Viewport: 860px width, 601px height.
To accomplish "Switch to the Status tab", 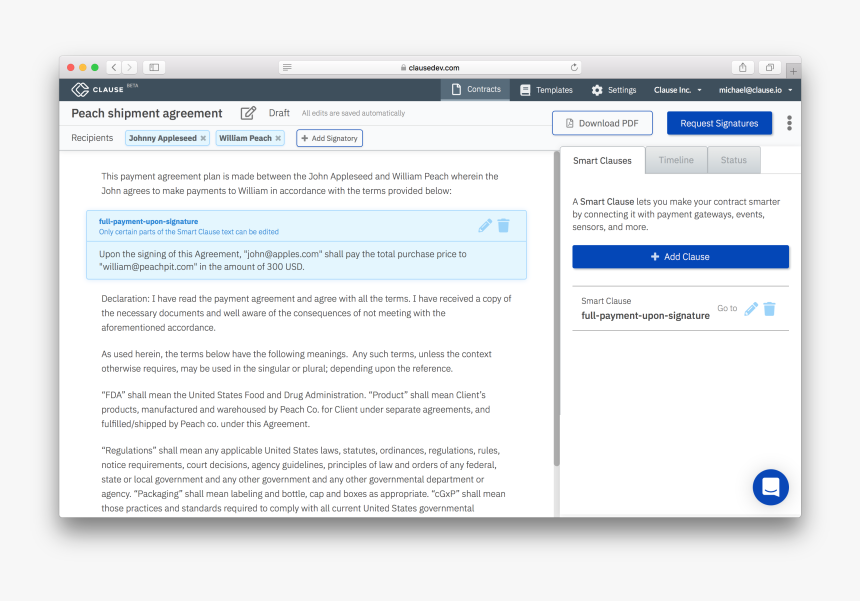I will click(x=734, y=160).
